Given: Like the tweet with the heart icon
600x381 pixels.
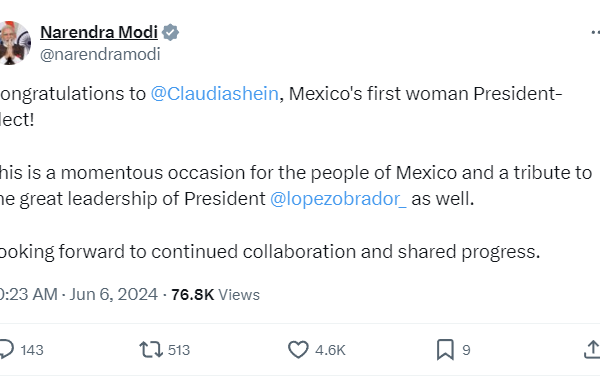Looking at the screenshot, I should [298, 350].
